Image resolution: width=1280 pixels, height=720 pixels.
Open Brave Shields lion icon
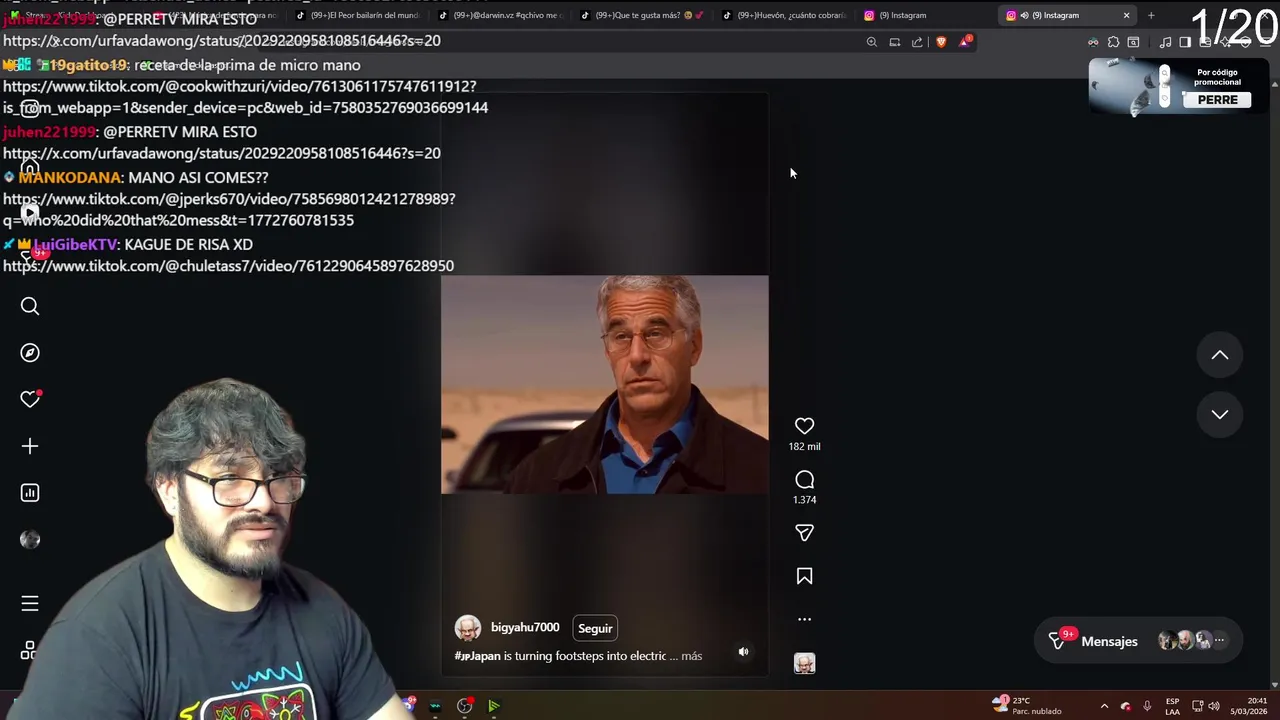(x=941, y=42)
